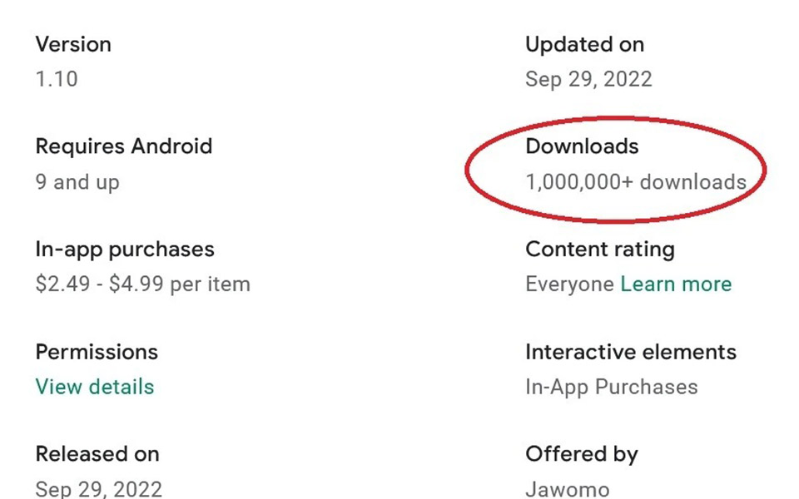The image size is (799, 499).
Task: Click the View details permissions link
Action: [x=95, y=387]
